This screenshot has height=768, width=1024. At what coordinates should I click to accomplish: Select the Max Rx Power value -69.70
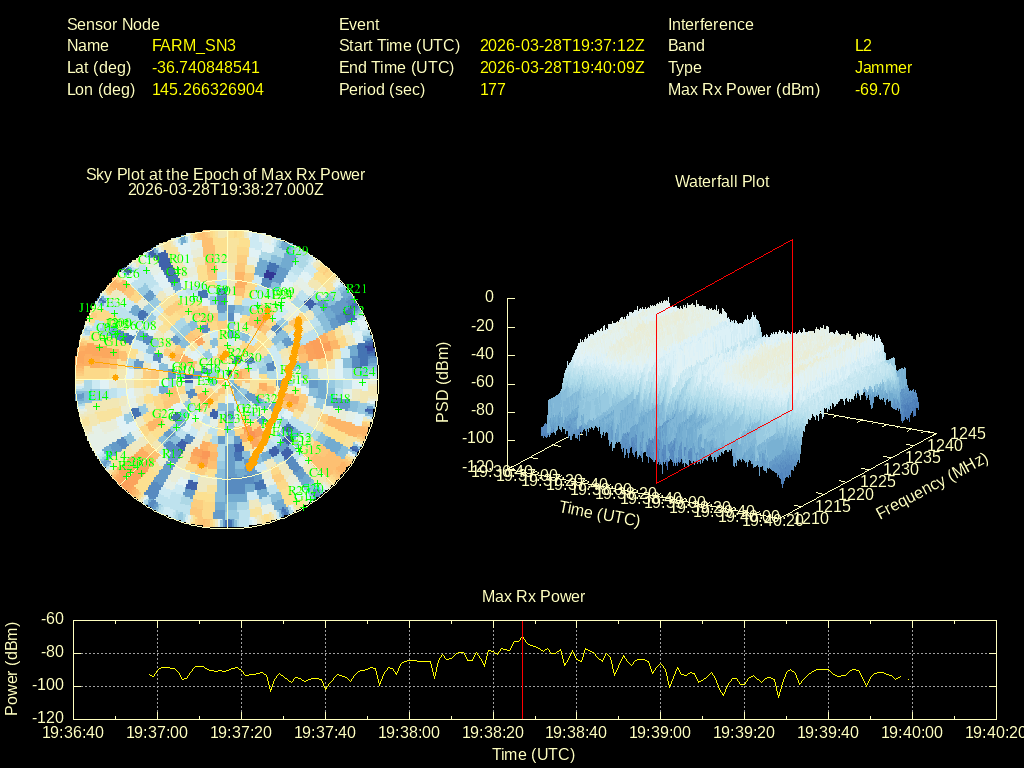877,90
